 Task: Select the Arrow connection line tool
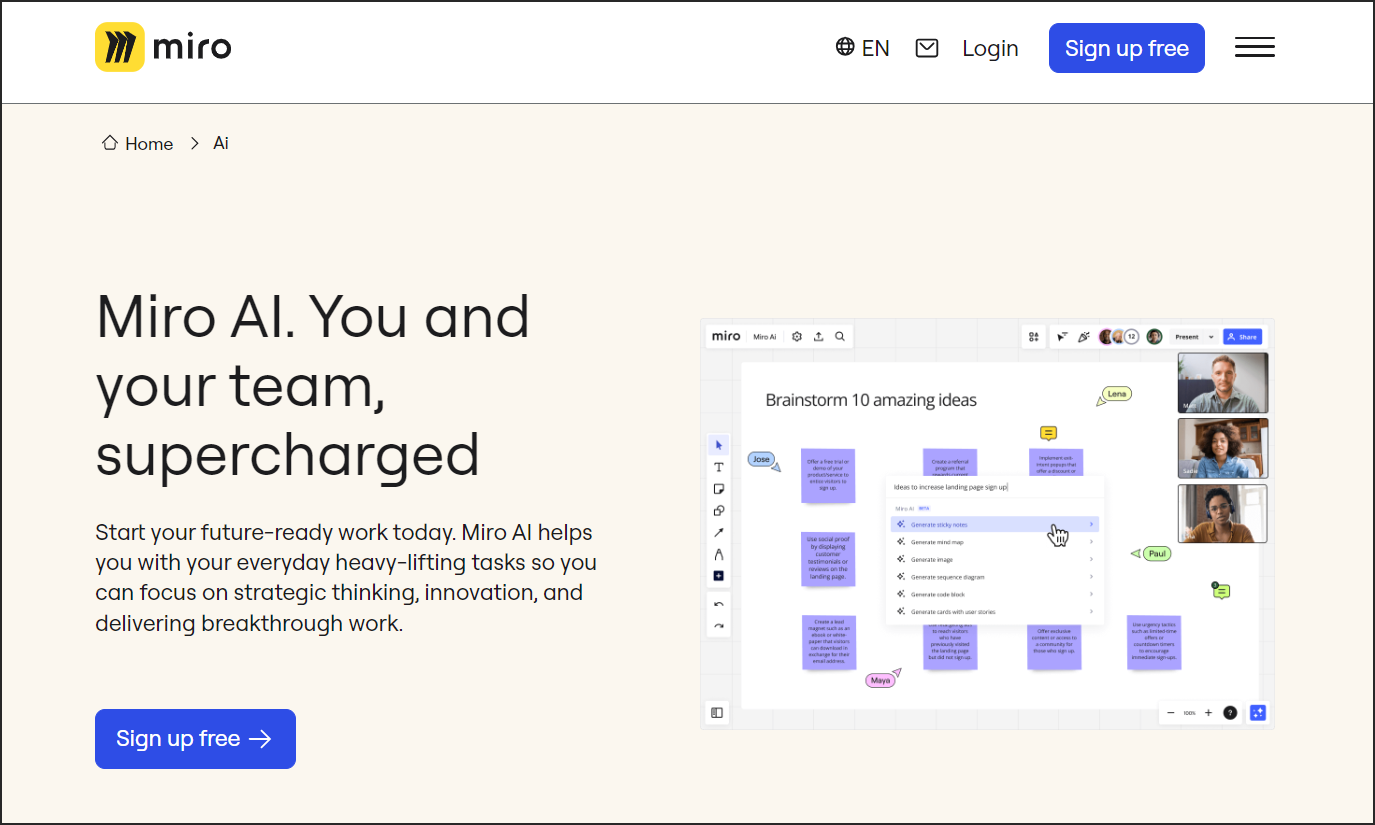[718, 533]
